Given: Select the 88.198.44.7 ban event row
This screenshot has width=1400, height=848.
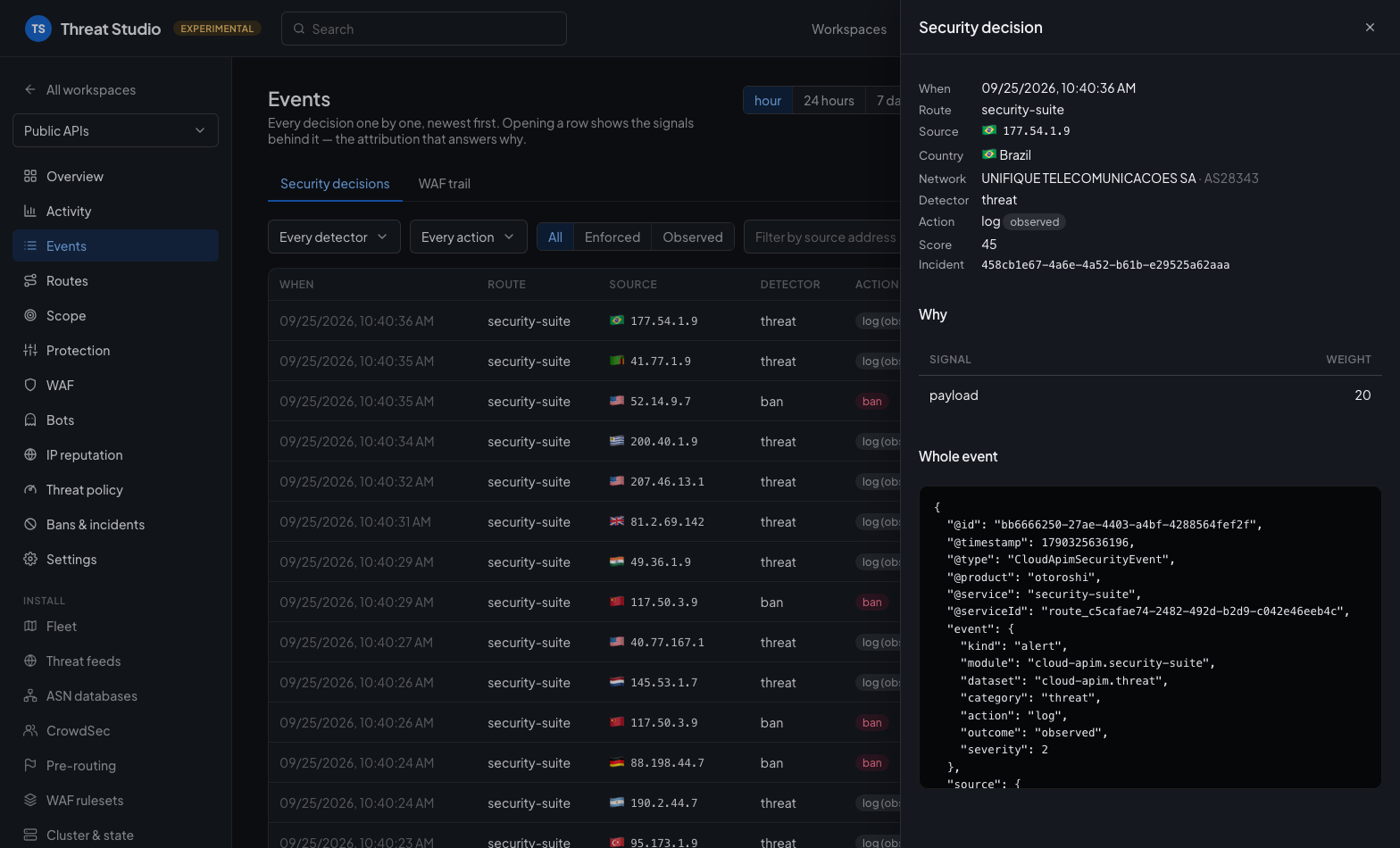Looking at the screenshot, I should click(584, 762).
